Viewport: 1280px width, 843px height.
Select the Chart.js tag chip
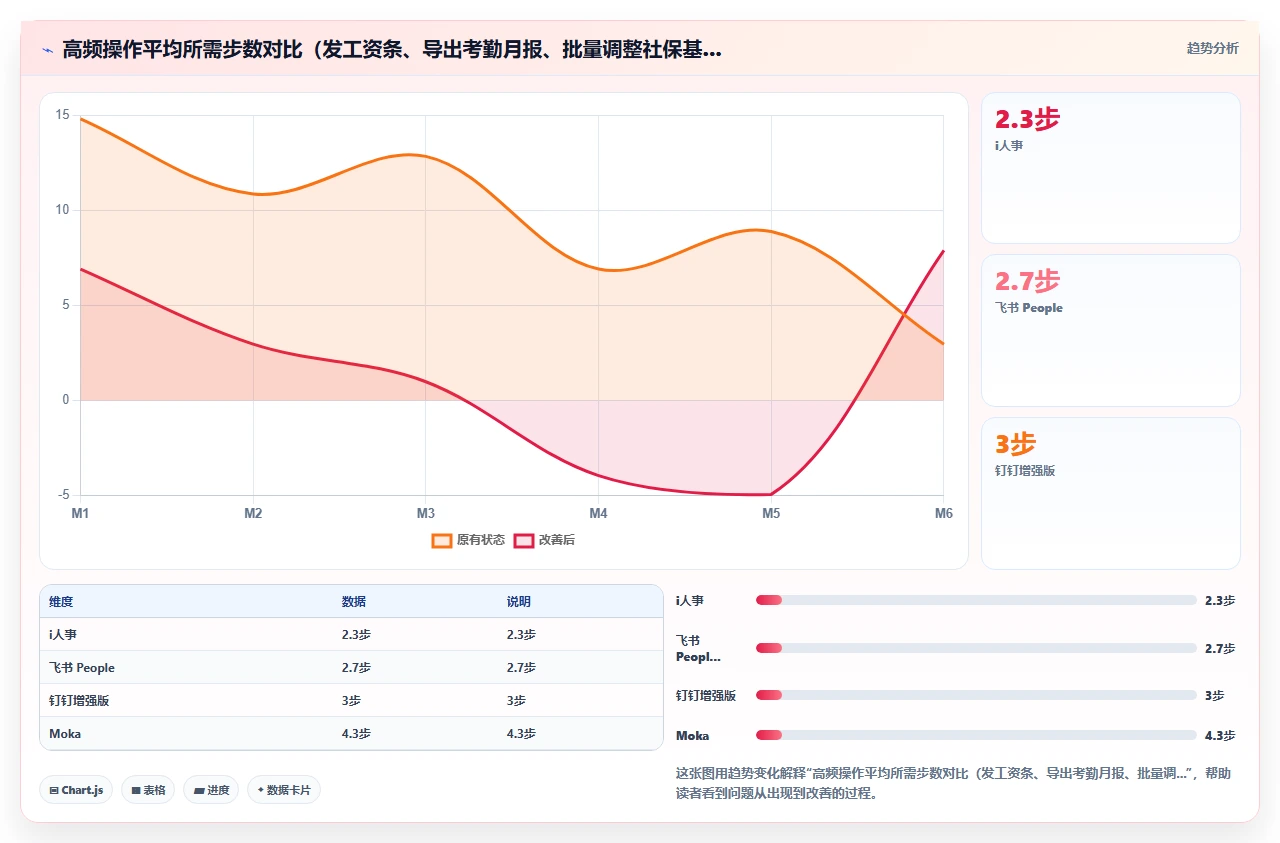point(77,790)
